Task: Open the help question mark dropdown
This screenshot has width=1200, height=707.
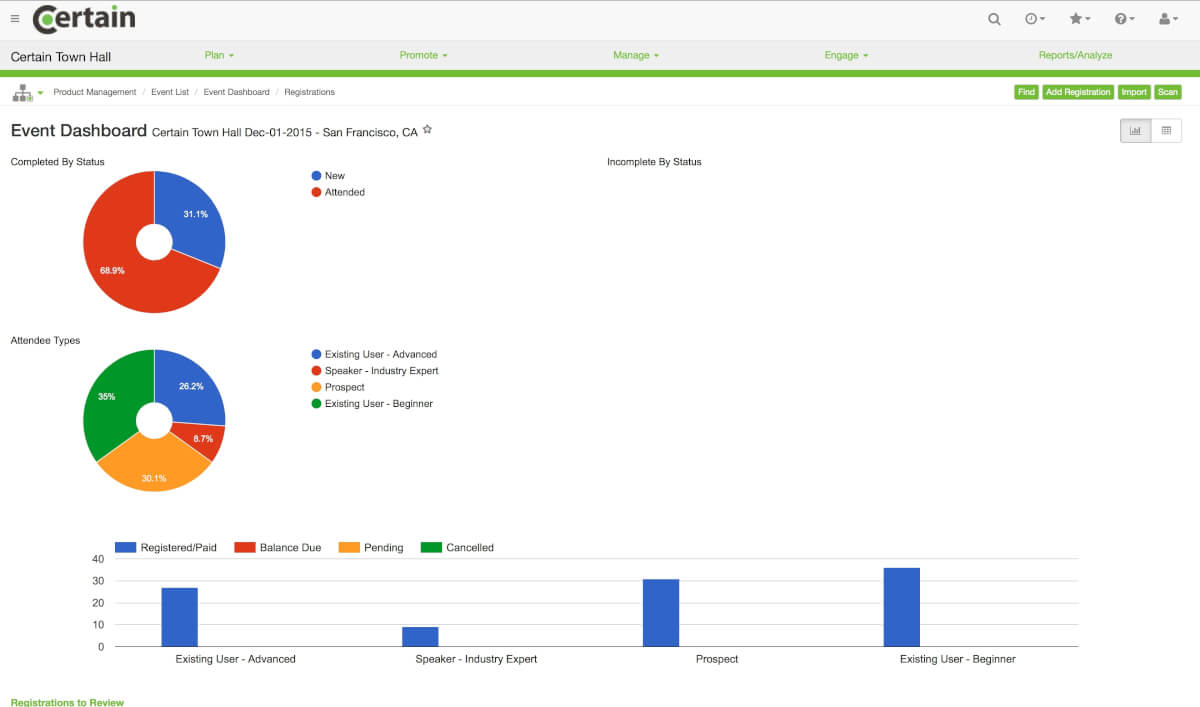Action: pyautogui.click(x=1124, y=19)
